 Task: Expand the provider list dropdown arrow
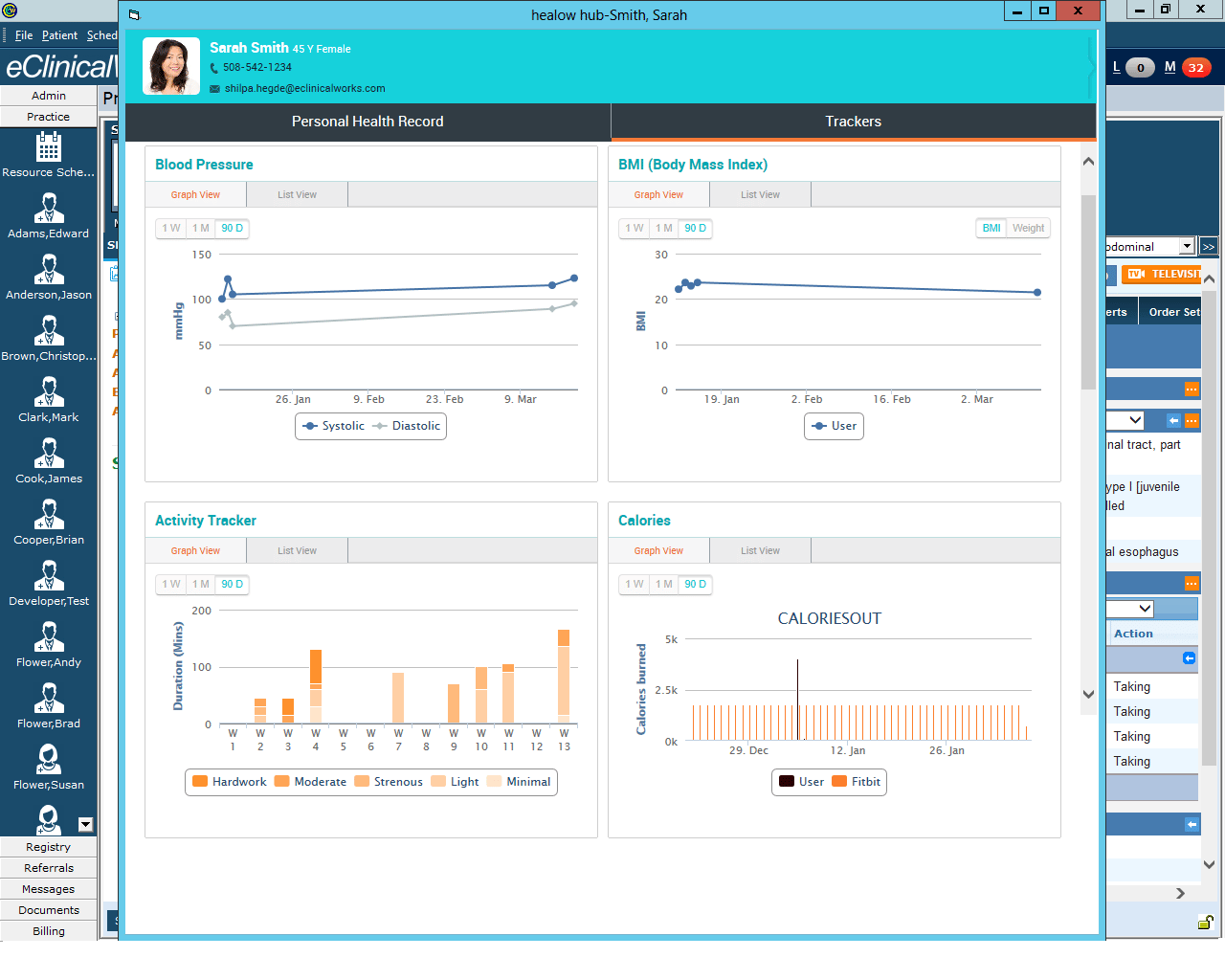(x=85, y=825)
